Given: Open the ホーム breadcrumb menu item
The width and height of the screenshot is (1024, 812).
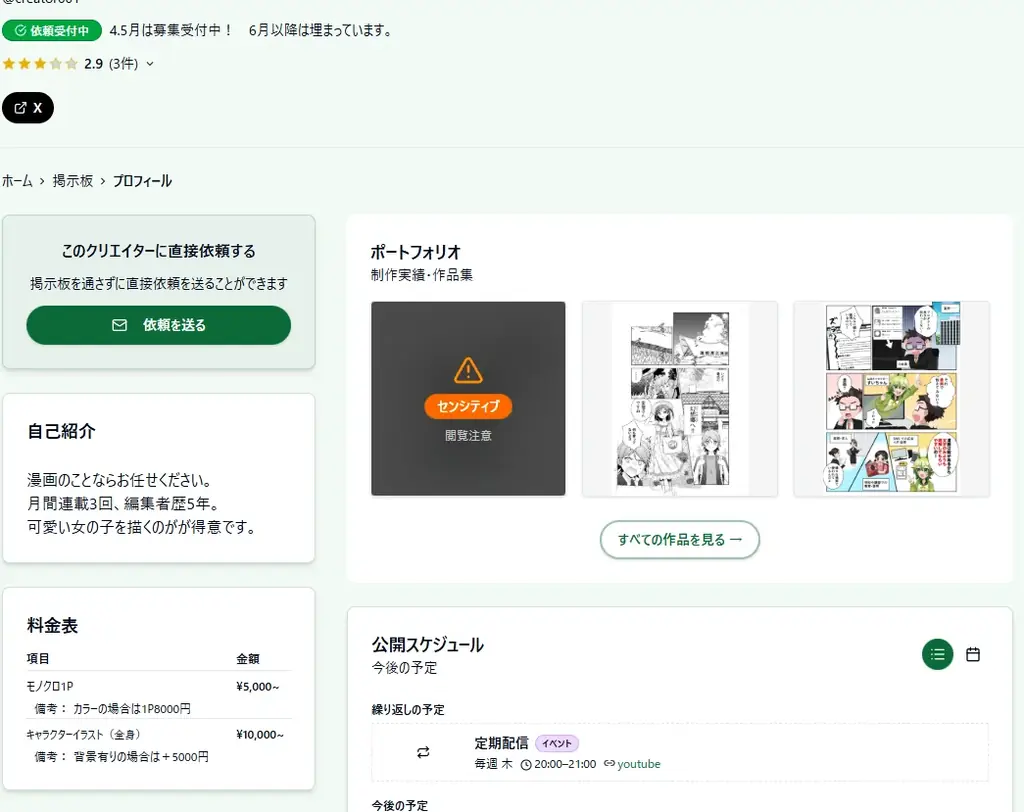Looking at the screenshot, I should pyautogui.click(x=16, y=181).
